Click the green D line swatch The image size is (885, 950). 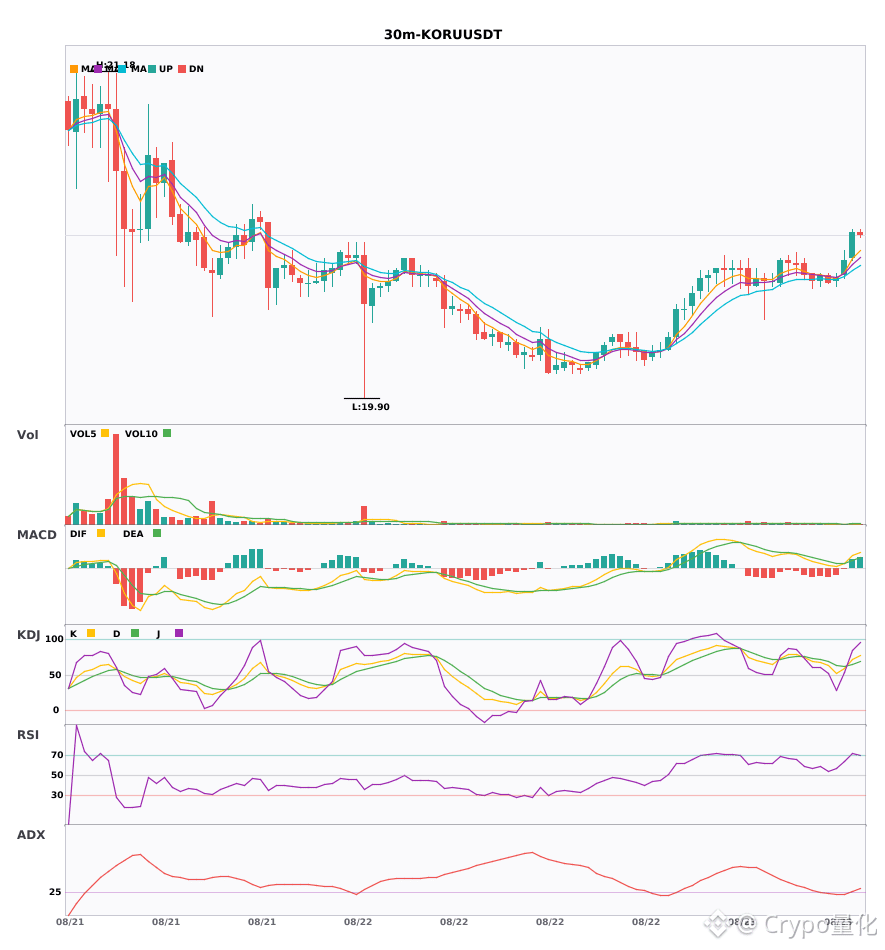(135, 633)
